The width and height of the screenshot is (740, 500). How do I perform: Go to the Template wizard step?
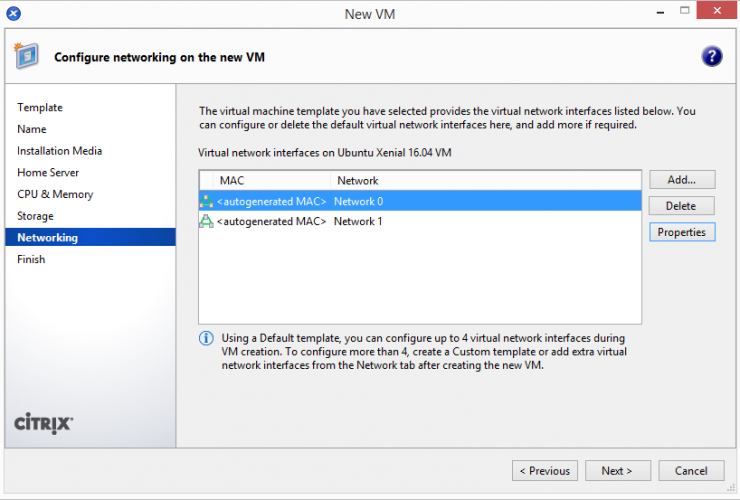(x=40, y=108)
